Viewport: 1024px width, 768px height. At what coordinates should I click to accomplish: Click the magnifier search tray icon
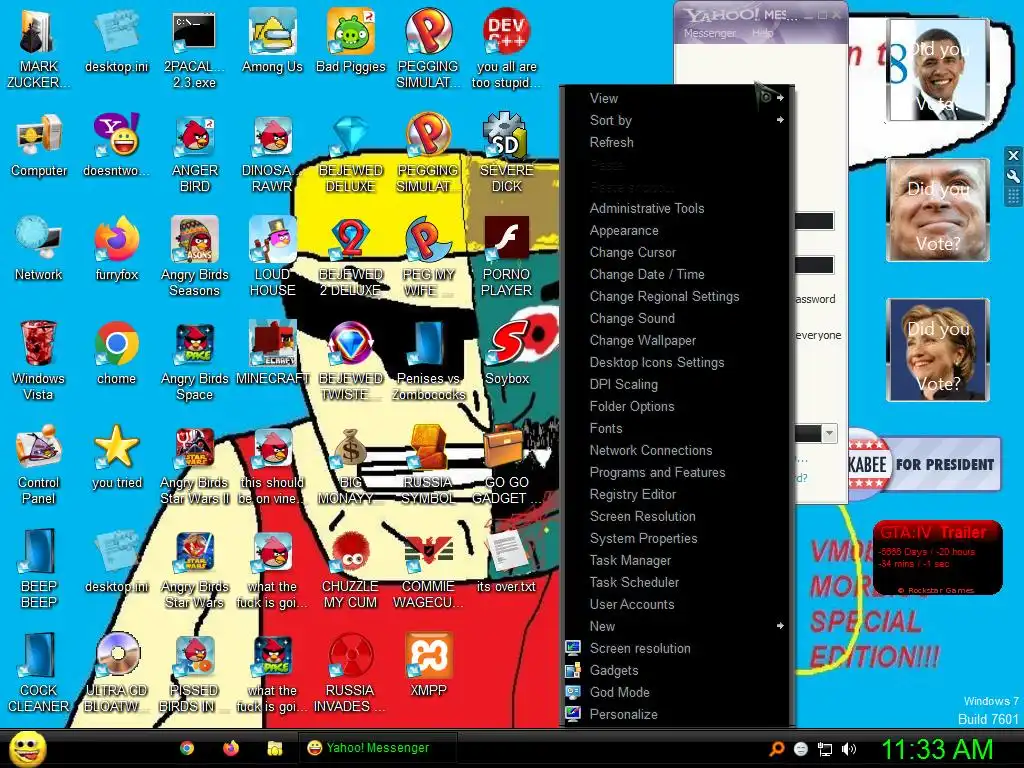[776, 749]
